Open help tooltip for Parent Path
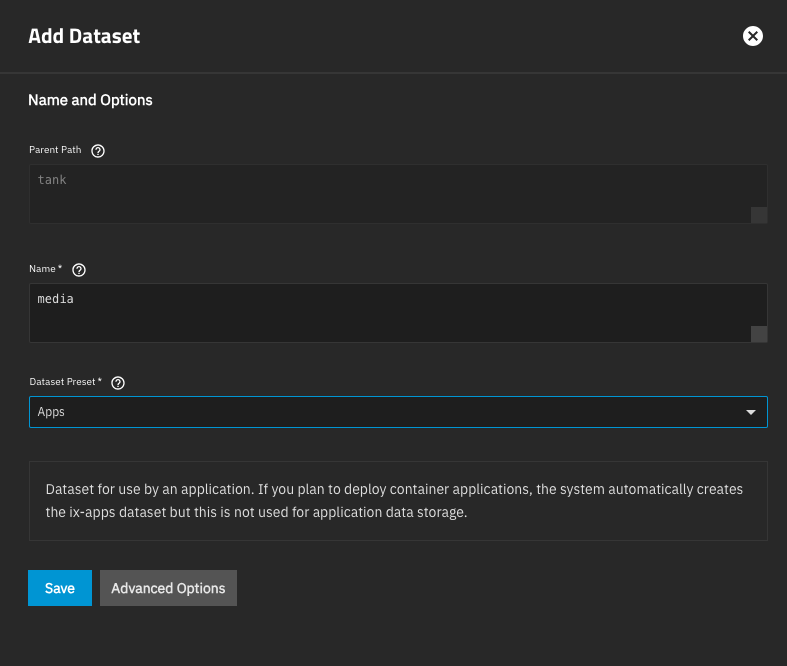The height and width of the screenshot is (666, 787). point(98,151)
